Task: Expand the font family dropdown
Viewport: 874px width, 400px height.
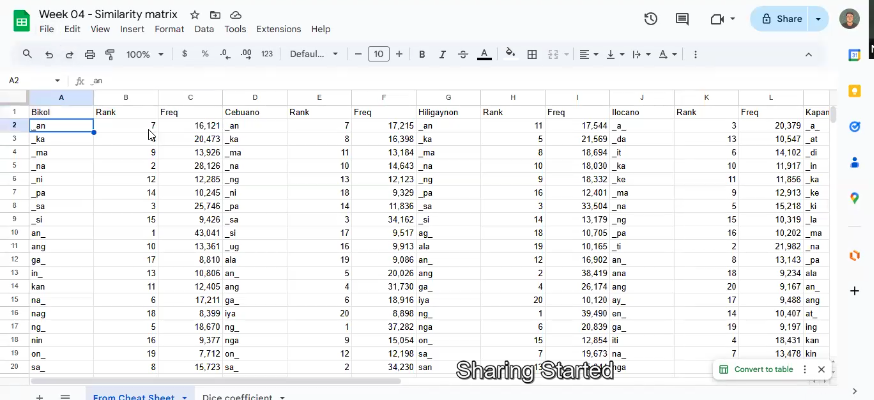Action: coord(314,54)
